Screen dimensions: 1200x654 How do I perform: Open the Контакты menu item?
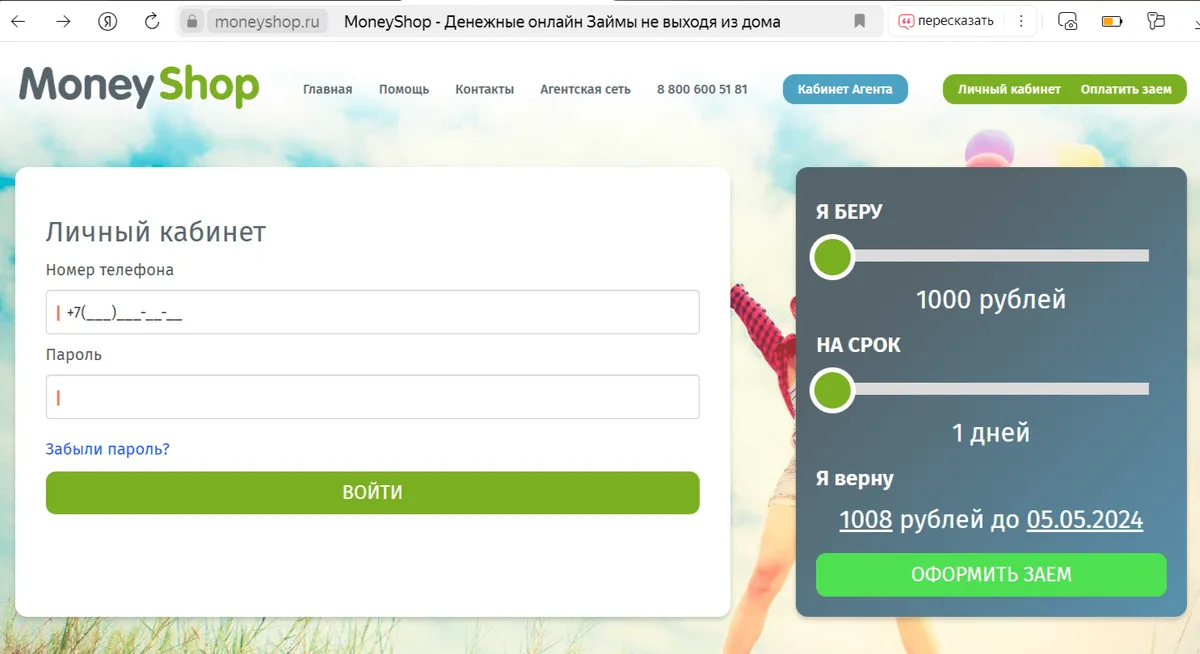pos(484,89)
